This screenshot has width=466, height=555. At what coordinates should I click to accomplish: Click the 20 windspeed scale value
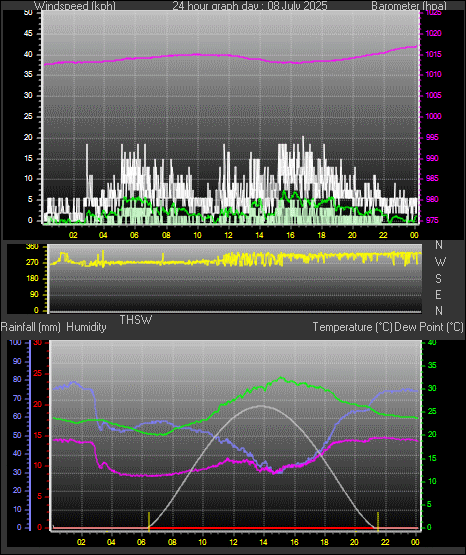[x=28, y=138]
